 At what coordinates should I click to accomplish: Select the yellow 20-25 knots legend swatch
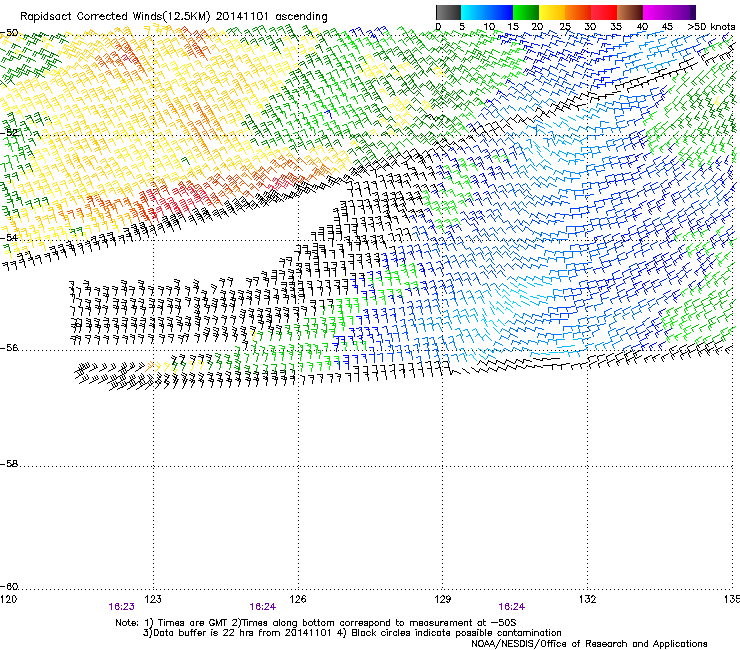(x=552, y=12)
